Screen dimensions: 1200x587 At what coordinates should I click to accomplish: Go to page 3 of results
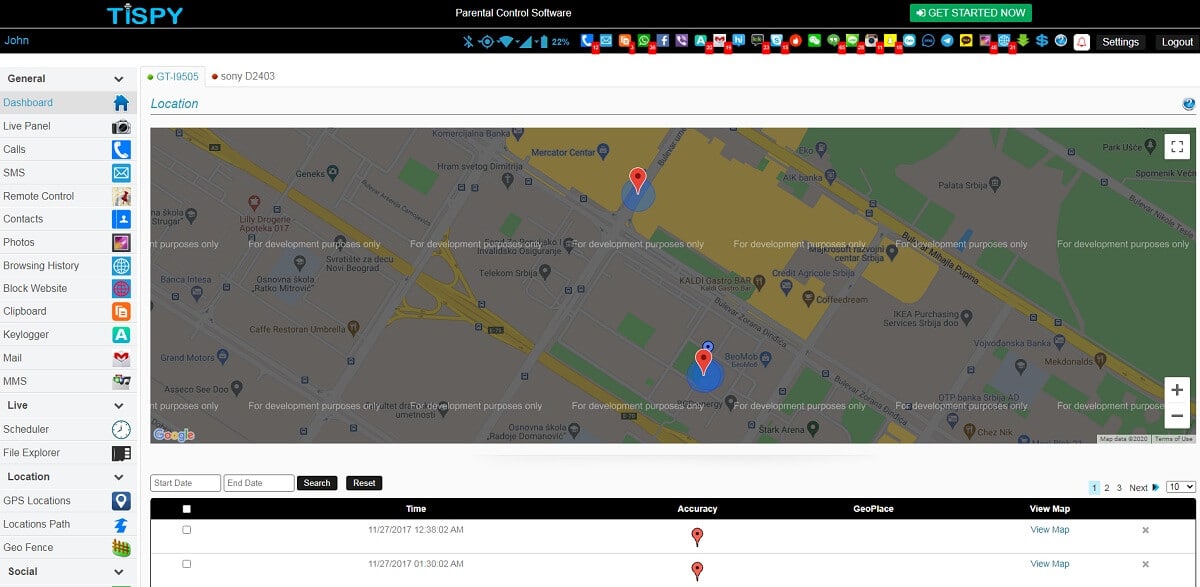point(1120,488)
